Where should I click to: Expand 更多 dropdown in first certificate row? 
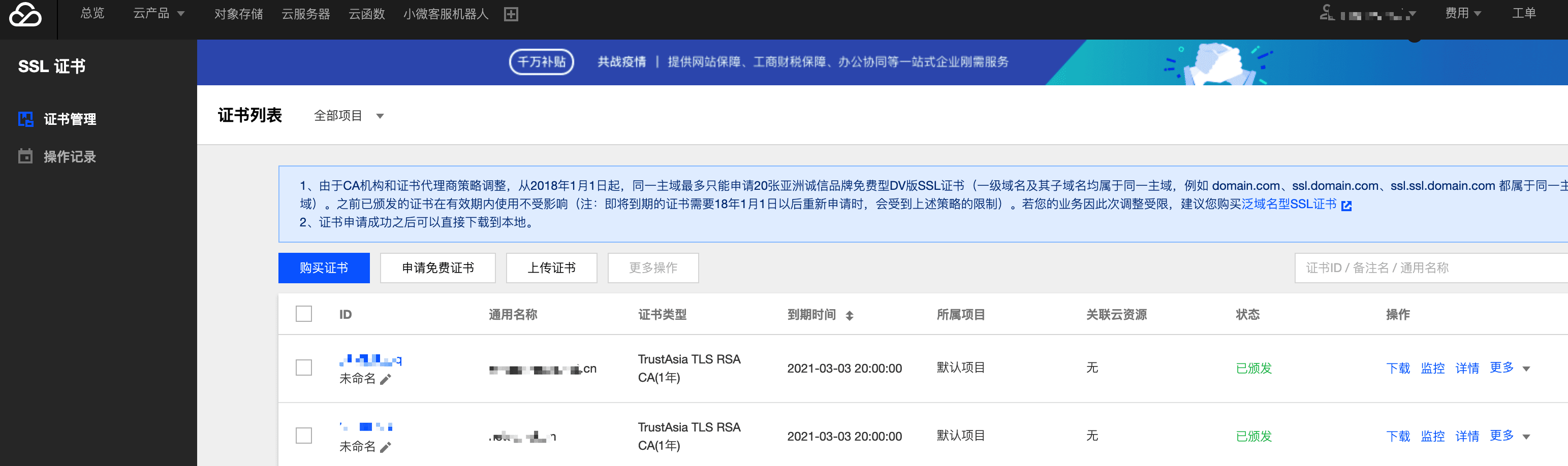pos(1510,368)
